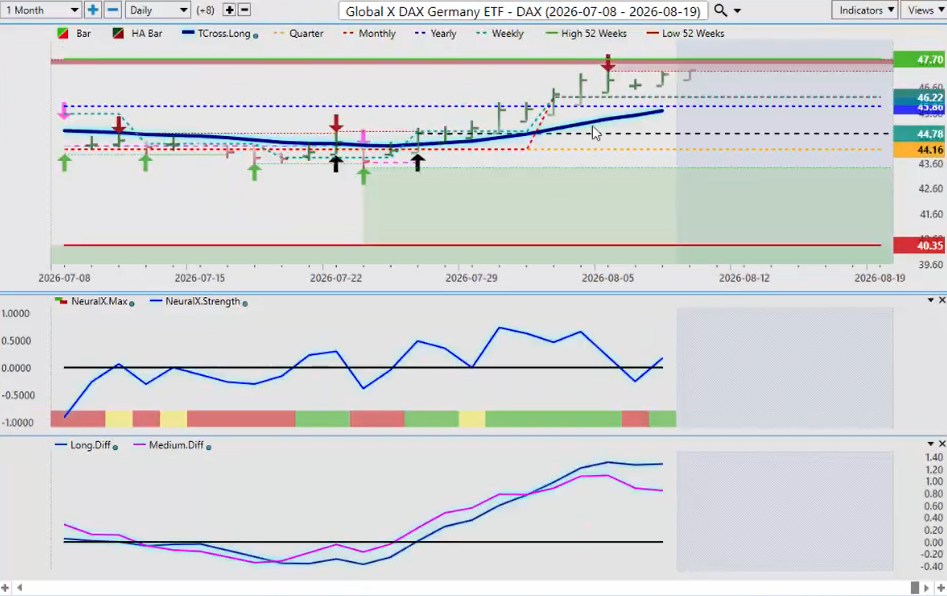Viewport: 947px width, 596px height.
Task: Open the dropdown arrow next to search
Action: tap(737, 11)
